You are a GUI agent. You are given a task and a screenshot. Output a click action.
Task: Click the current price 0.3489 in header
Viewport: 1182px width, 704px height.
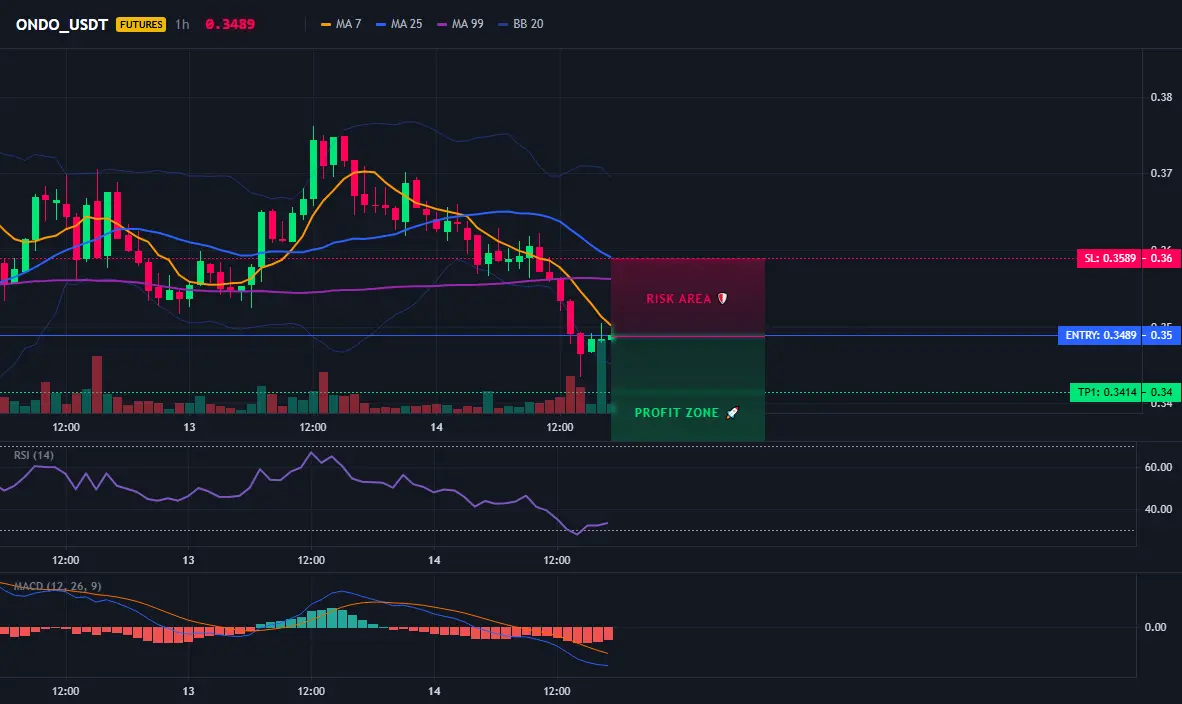click(230, 24)
